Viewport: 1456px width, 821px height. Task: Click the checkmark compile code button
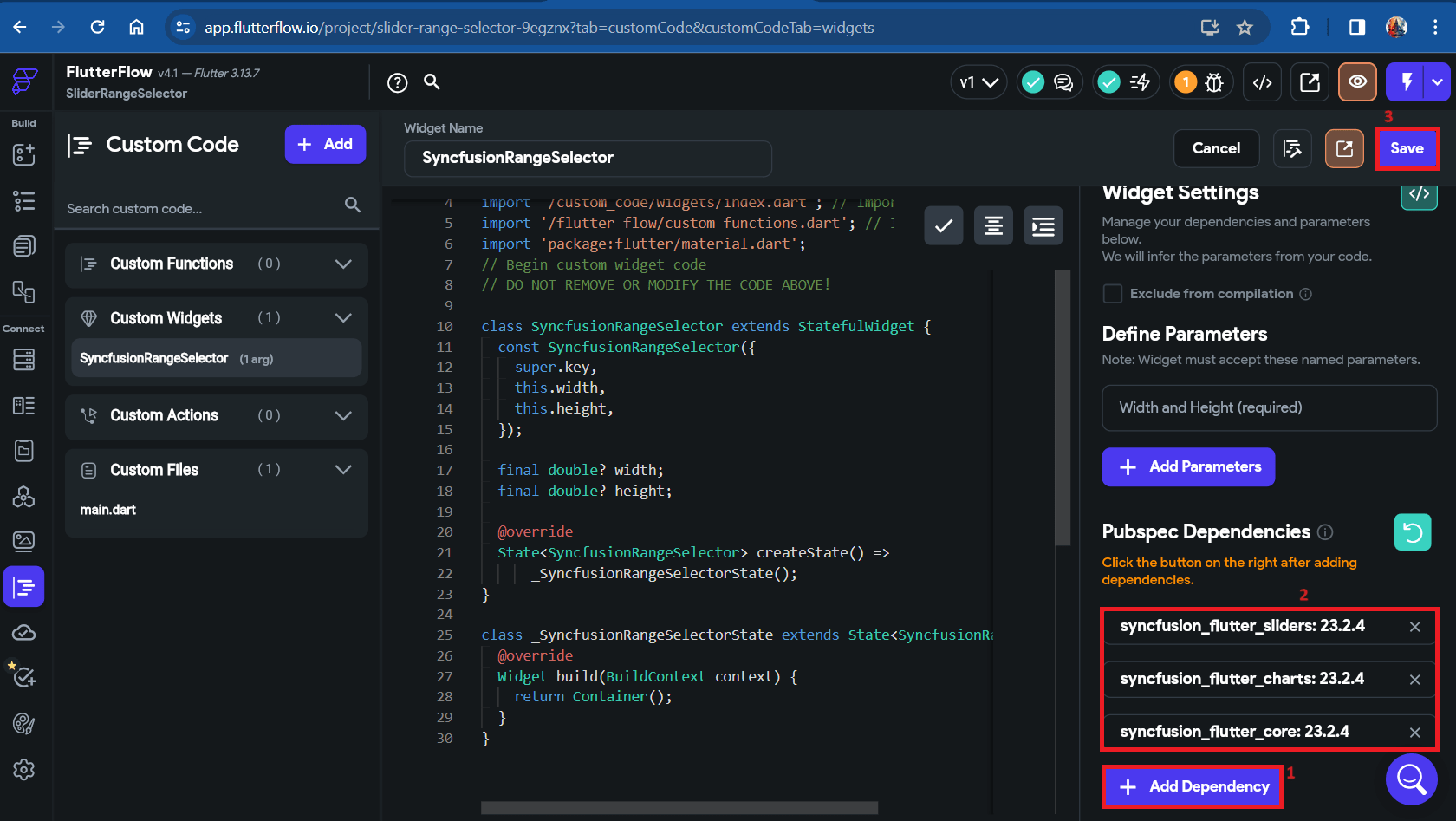(x=944, y=226)
